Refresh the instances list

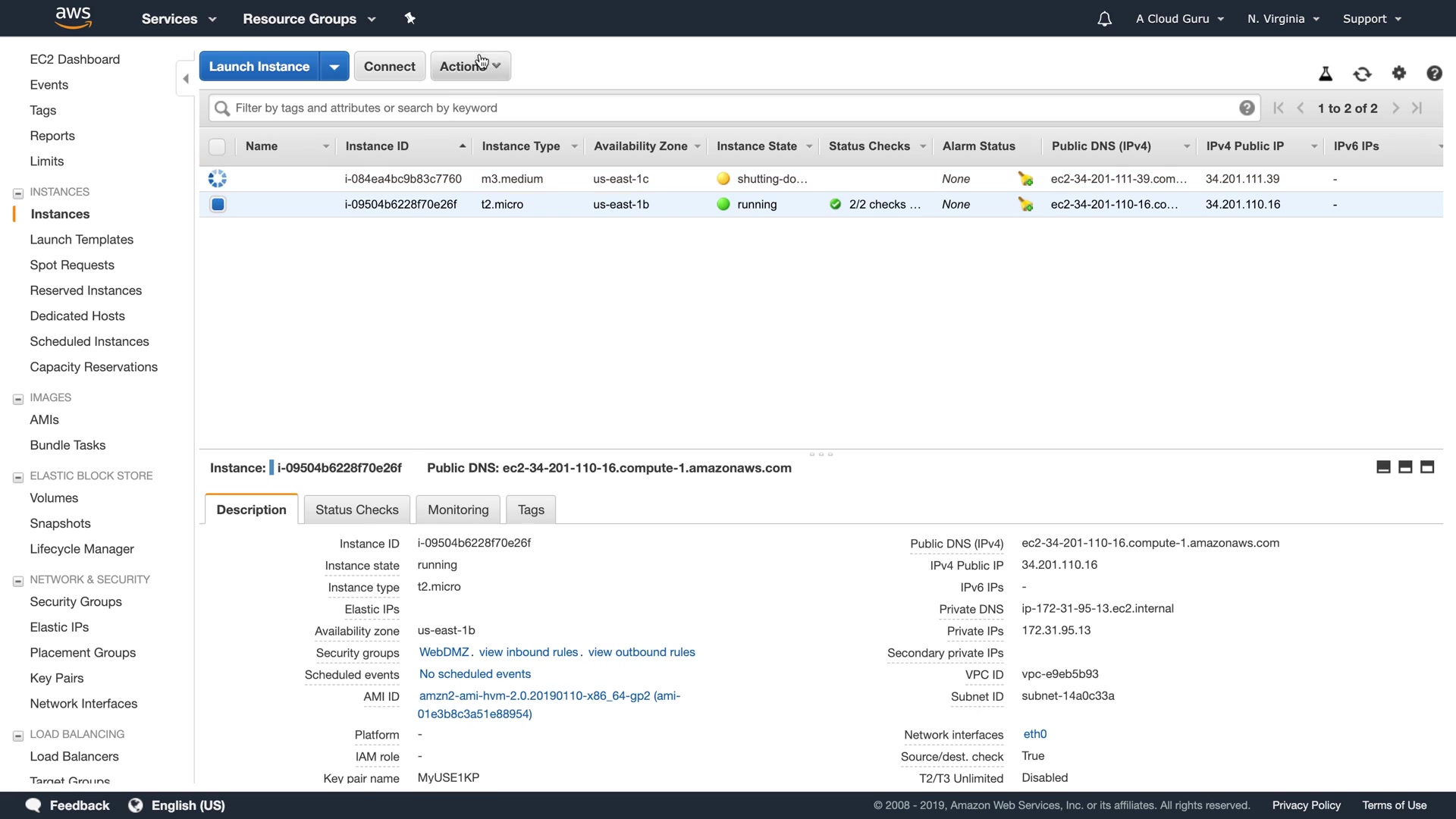coord(1362,74)
